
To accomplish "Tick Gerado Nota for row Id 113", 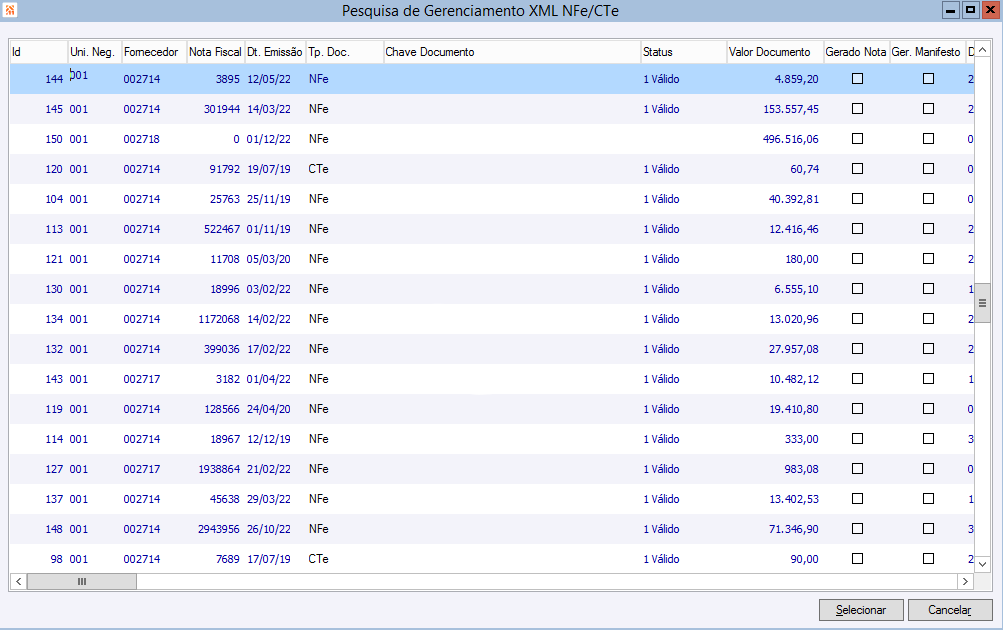I will point(858,229).
